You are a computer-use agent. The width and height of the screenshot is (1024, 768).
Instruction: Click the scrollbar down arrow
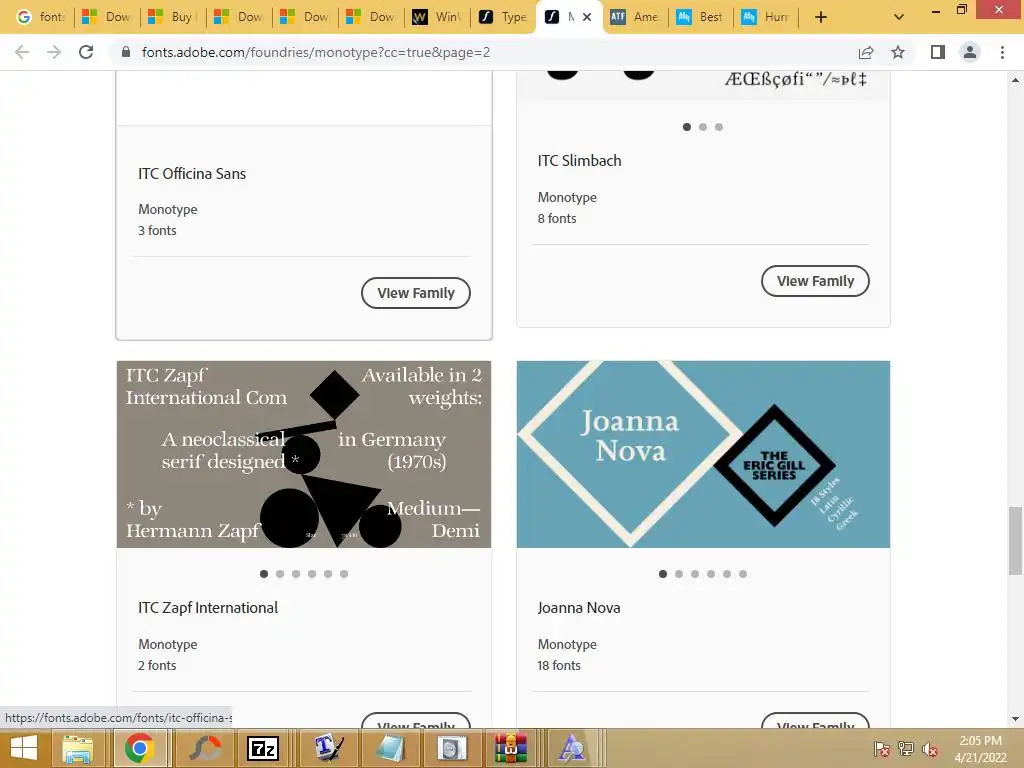(x=1015, y=719)
